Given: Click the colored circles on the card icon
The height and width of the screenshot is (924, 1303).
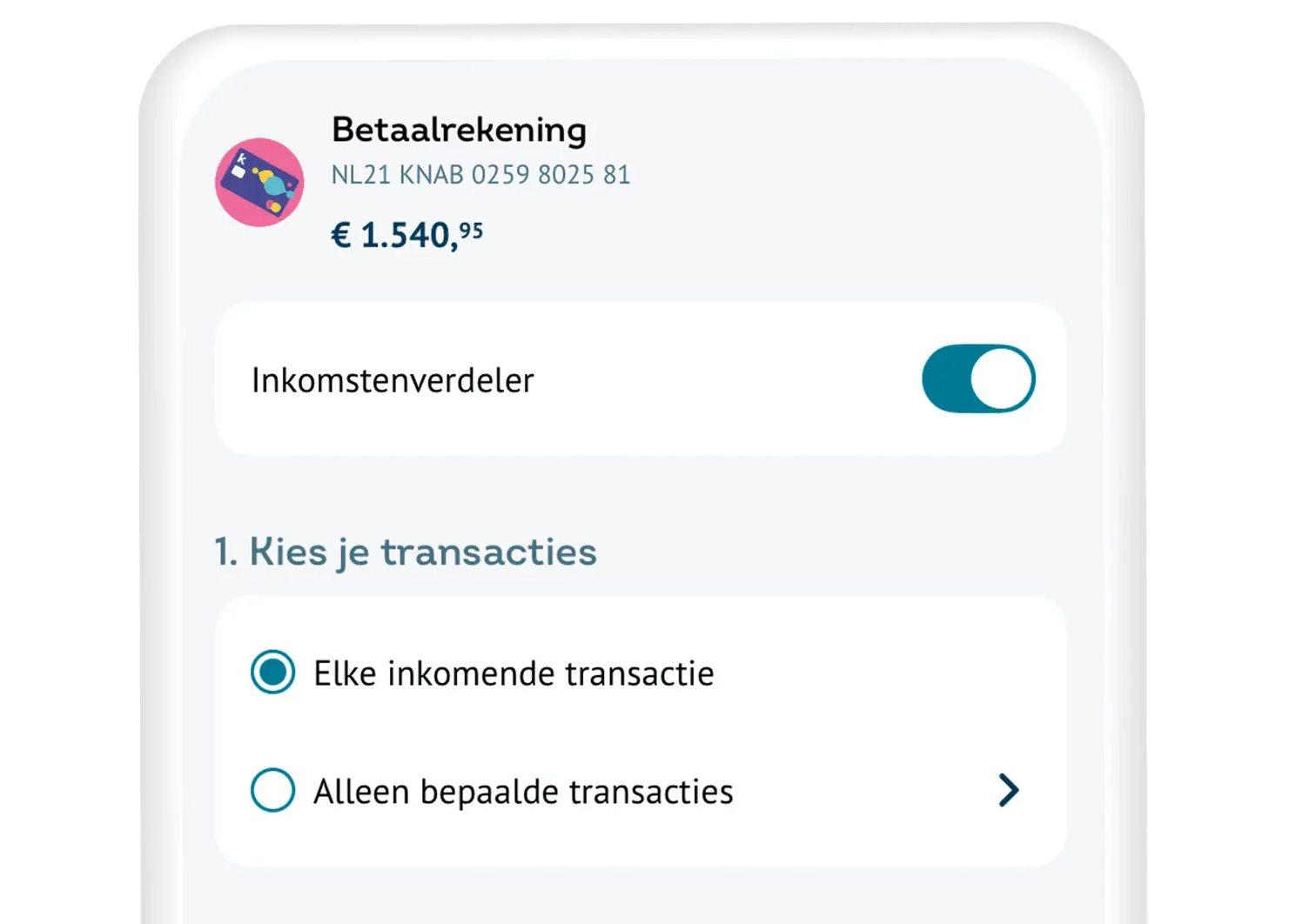Looking at the screenshot, I should pyautogui.click(x=272, y=184).
